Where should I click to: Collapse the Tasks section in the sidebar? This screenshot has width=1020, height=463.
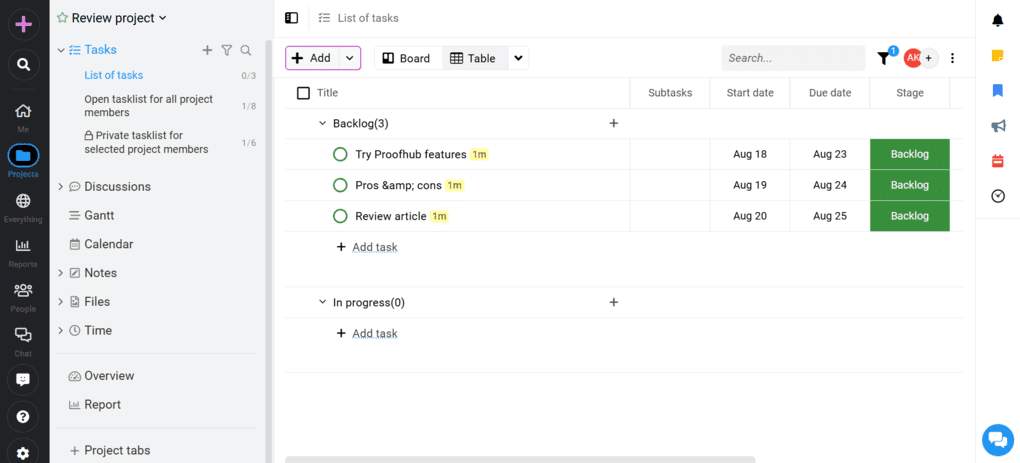click(x=61, y=50)
